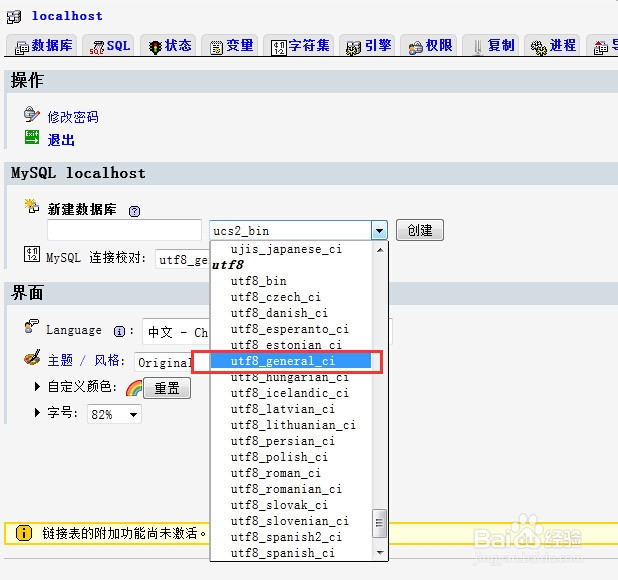Open the Original theme dropdown
The image size is (618, 580).
point(163,362)
